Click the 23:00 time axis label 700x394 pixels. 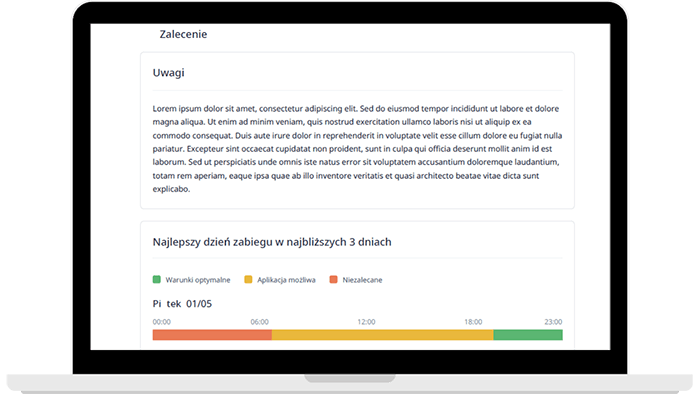(553, 322)
